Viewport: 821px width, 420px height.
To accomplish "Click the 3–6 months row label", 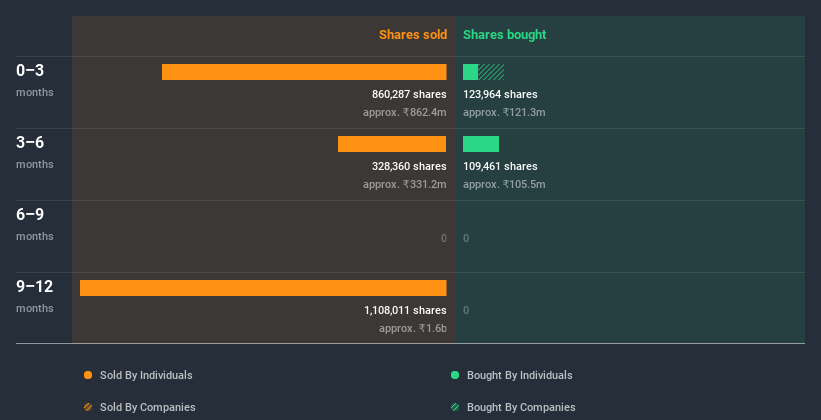I will (x=35, y=152).
